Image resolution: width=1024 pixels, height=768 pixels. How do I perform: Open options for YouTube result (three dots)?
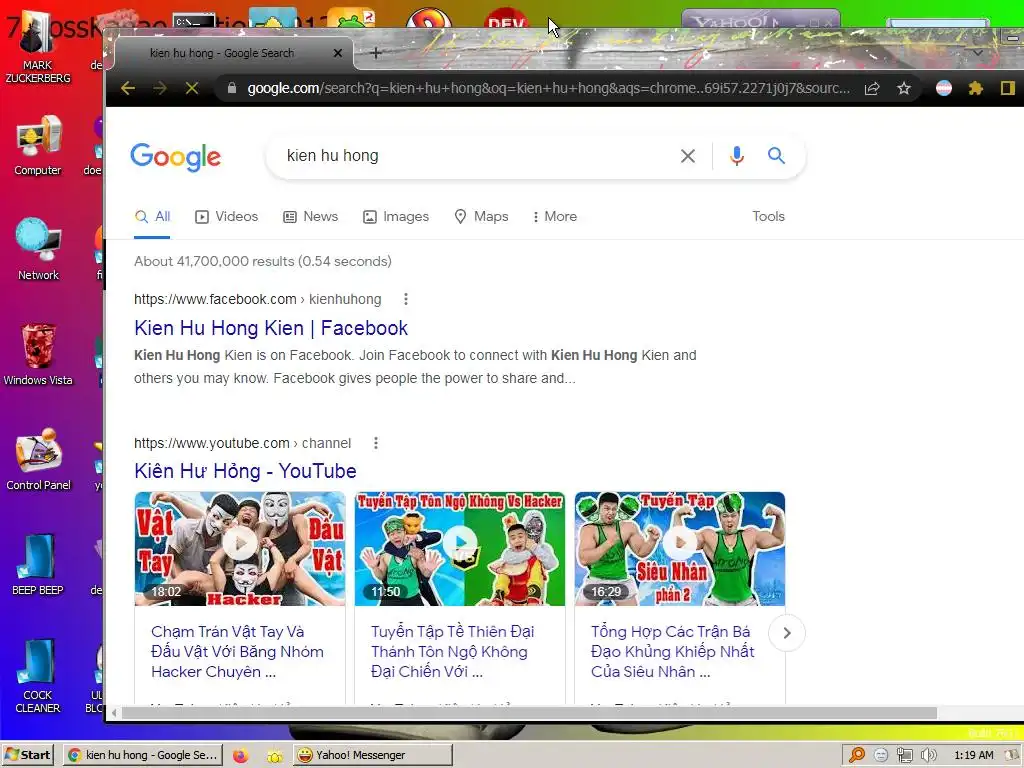[x=376, y=443]
